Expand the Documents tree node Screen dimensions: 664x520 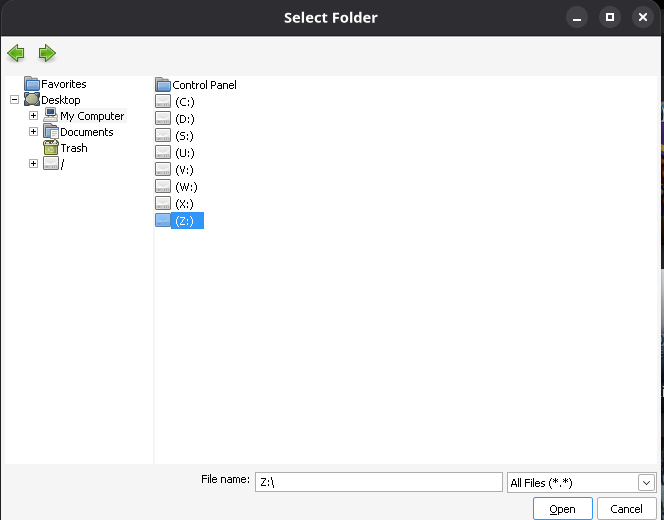33,132
